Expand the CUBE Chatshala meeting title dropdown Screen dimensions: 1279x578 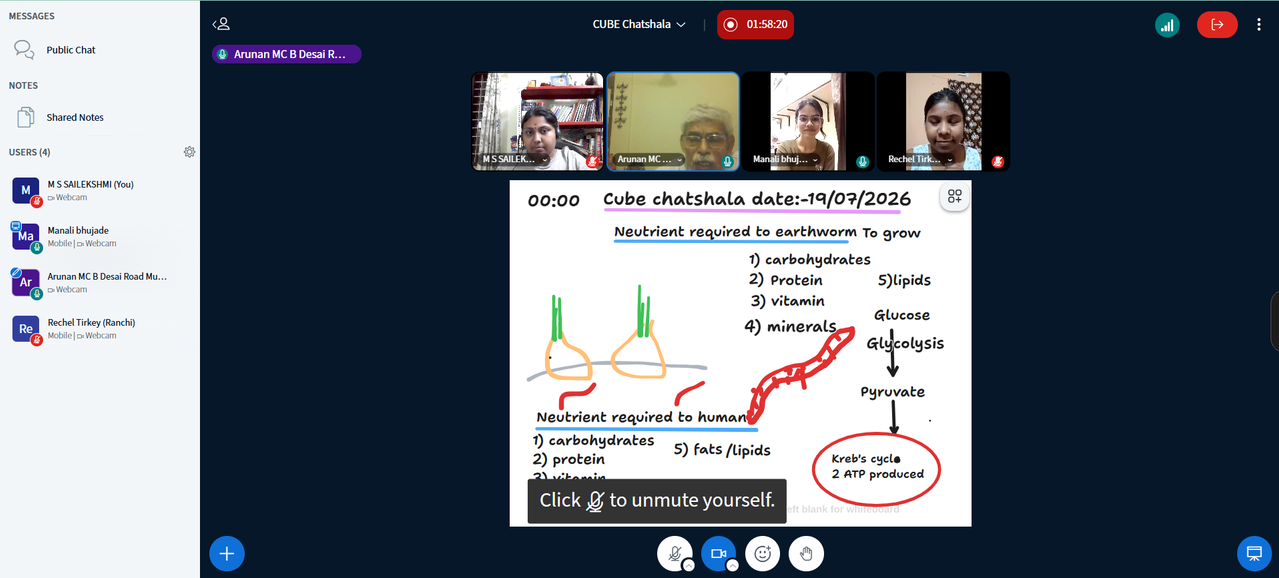pos(640,24)
